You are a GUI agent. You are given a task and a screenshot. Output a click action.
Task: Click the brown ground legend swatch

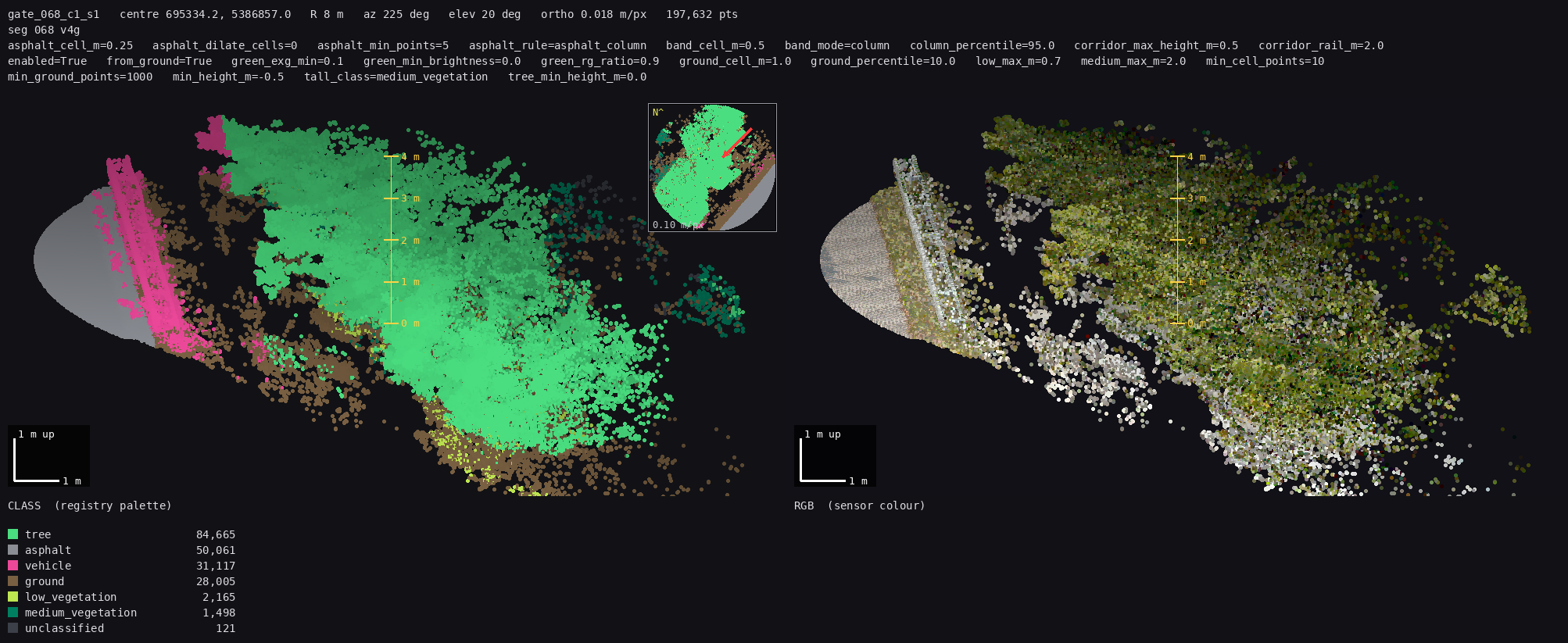click(13, 581)
